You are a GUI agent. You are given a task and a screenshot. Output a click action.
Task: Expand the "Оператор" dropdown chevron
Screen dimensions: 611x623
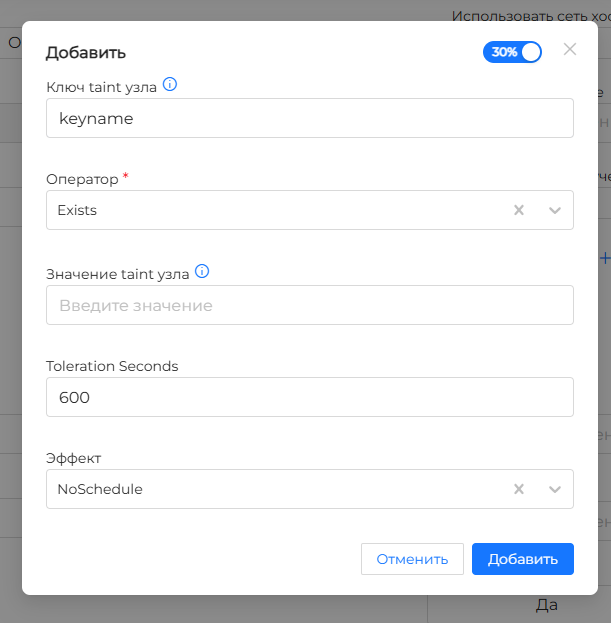(x=555, y=210)
